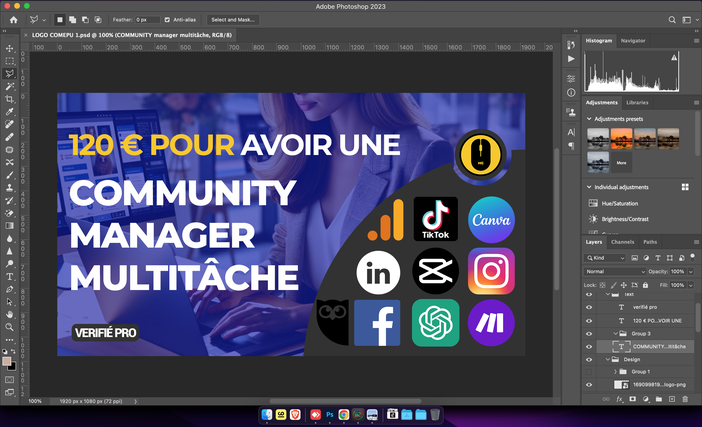Viewport: 702px width, 427px height.
Task: Select the Zoom tool in toolbar
Action: (x=9, y=327)
